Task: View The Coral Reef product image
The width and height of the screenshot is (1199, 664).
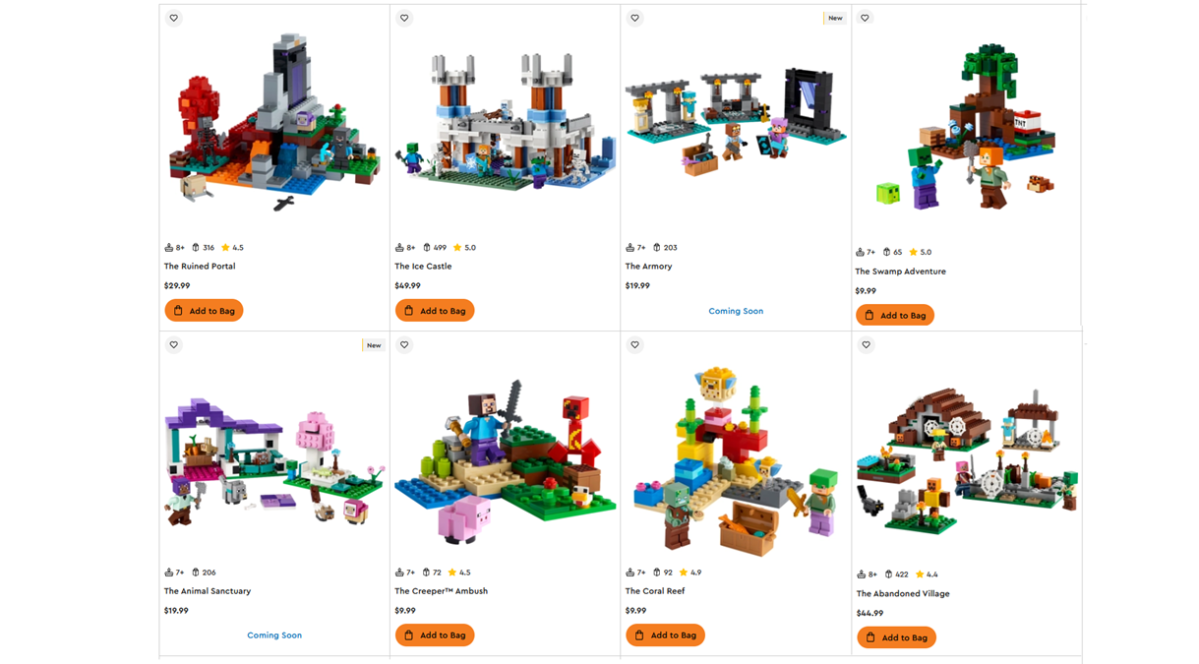Action: [736, 459]
